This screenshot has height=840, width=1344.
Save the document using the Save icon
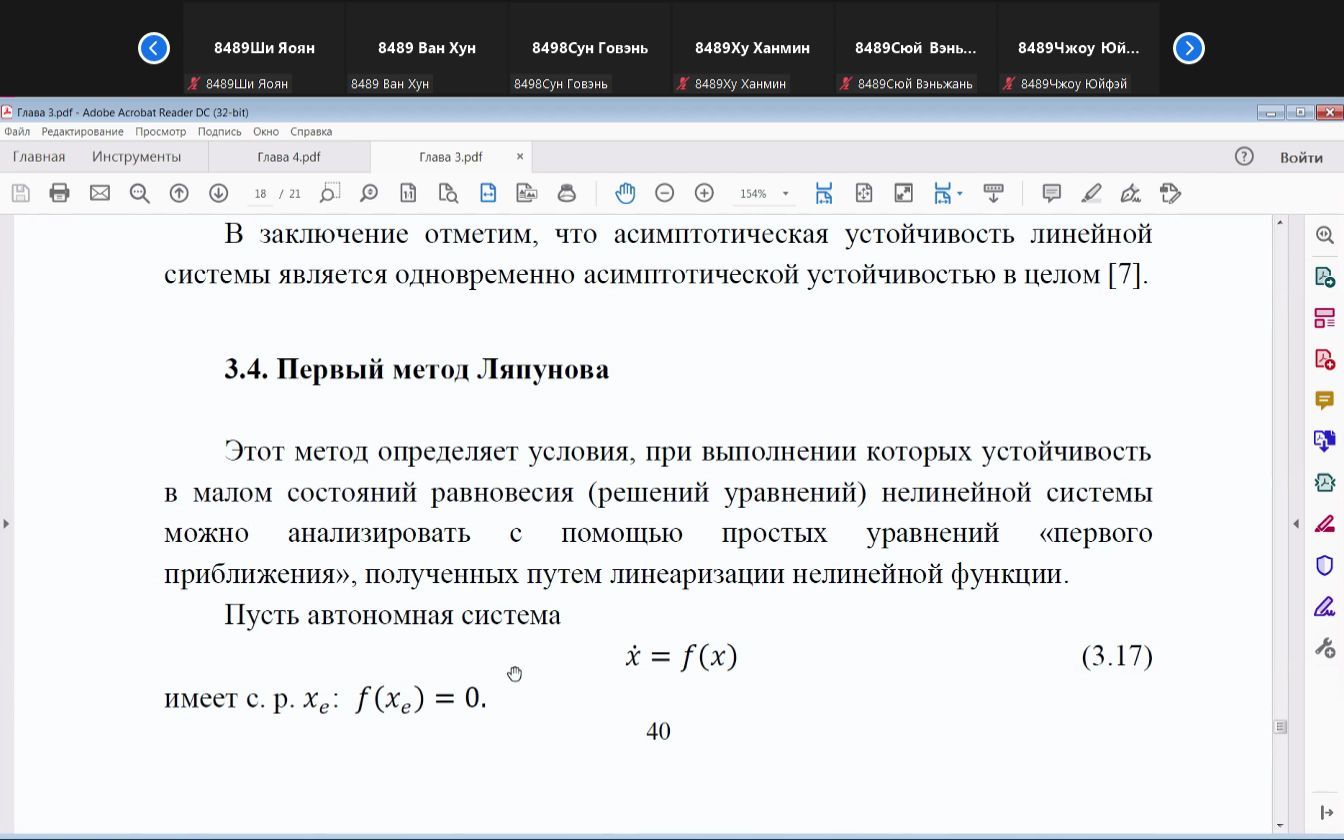click(20, 193)
